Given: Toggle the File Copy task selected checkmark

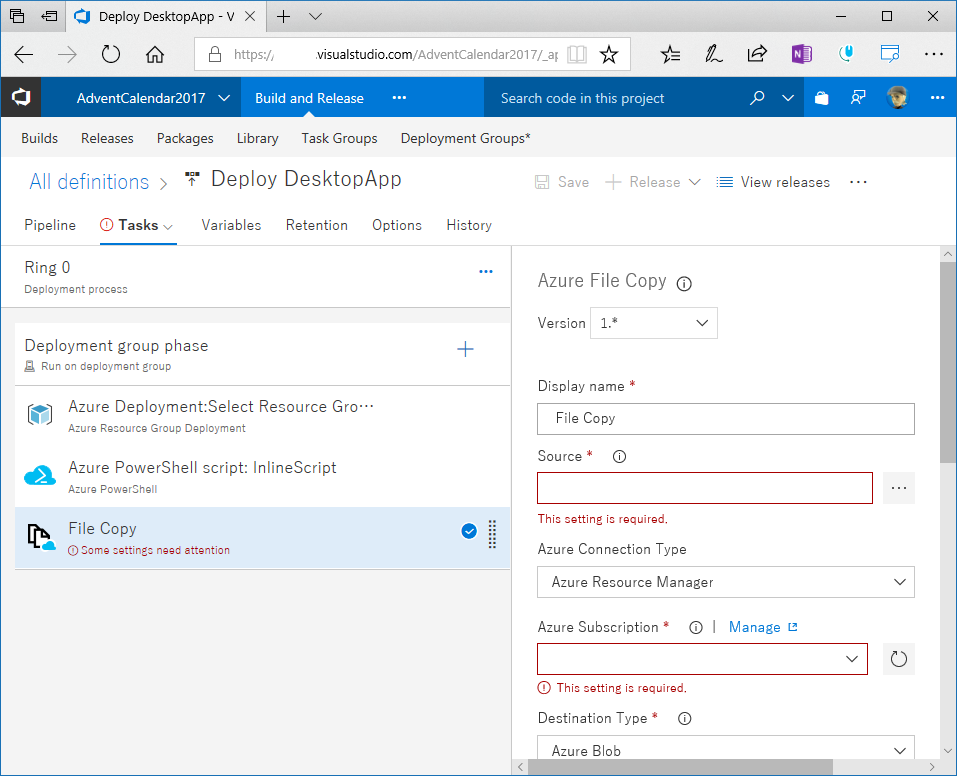Looking at the screenshot, I should (469, 531).
